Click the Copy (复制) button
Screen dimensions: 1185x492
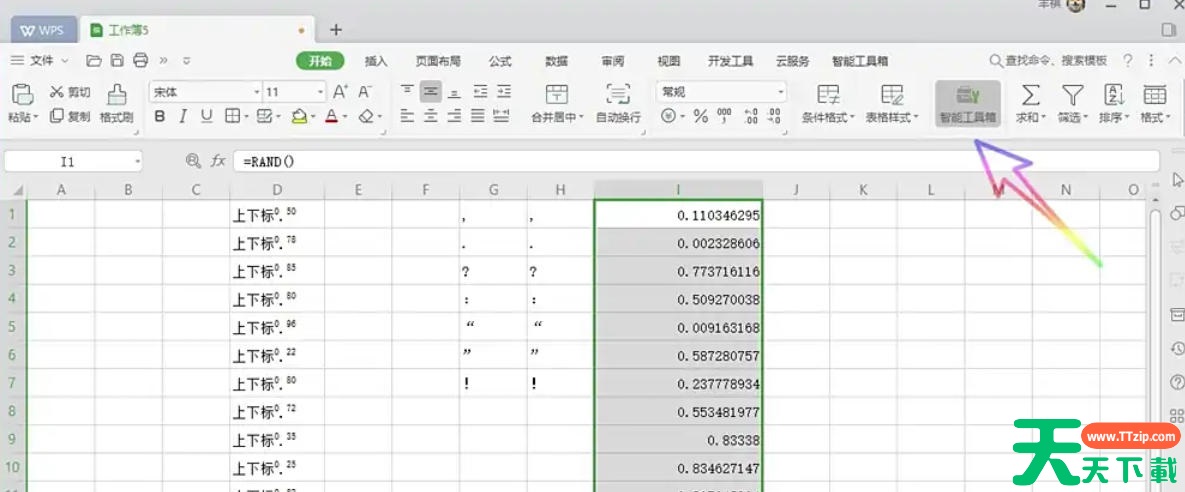click(70, 116)
